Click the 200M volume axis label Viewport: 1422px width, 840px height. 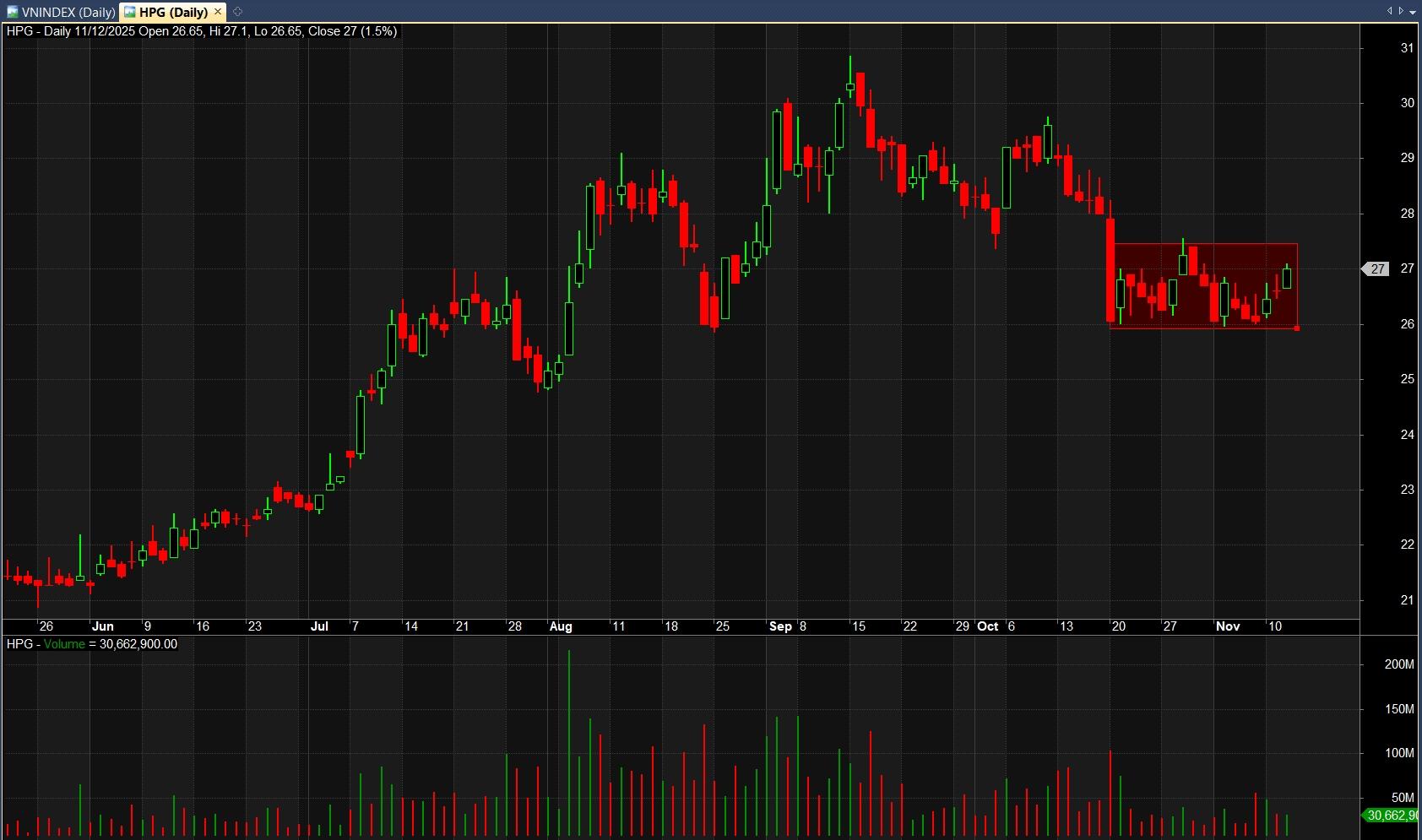pos(1399,664)
